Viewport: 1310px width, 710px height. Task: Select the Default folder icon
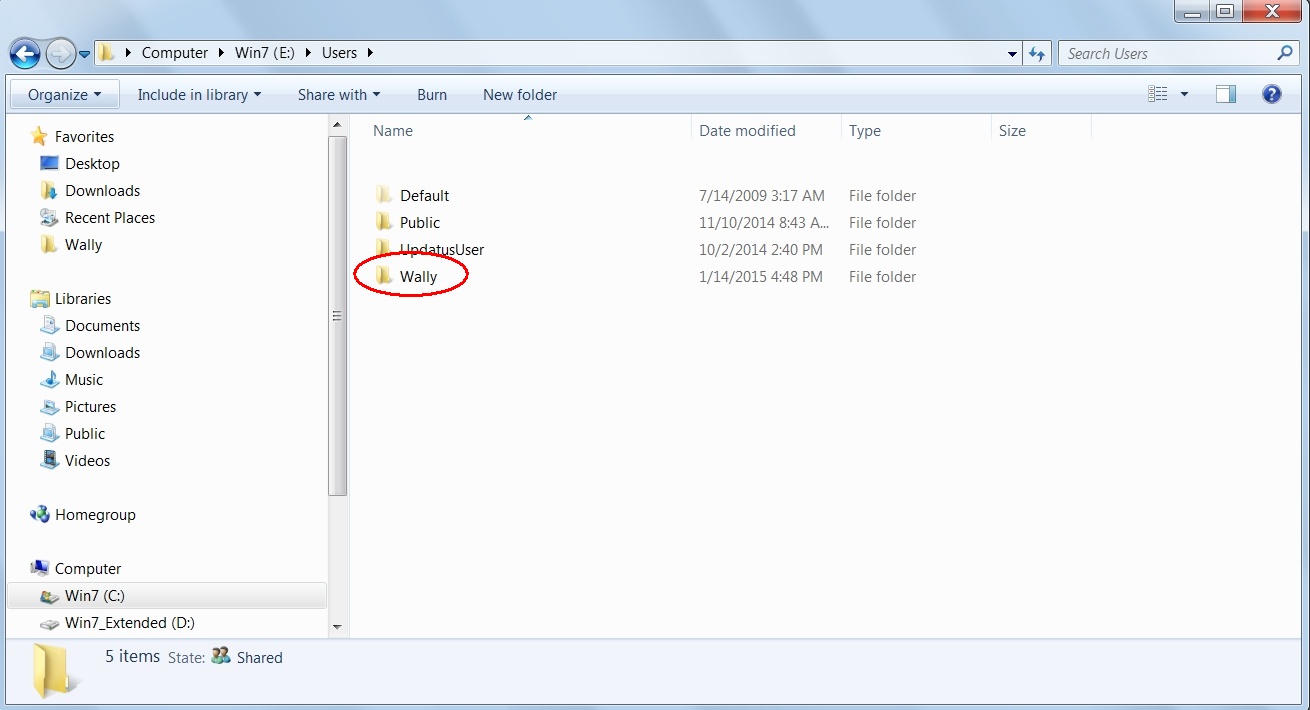pos(384,195)
